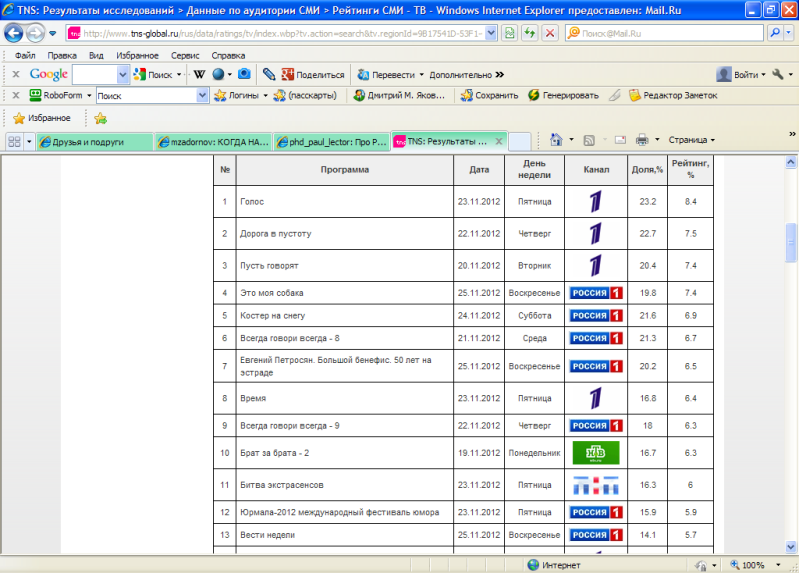The image size is (799, 573).
Task: Expand the RoboForm Поиск combo box
Action: (x=202, y=95)
